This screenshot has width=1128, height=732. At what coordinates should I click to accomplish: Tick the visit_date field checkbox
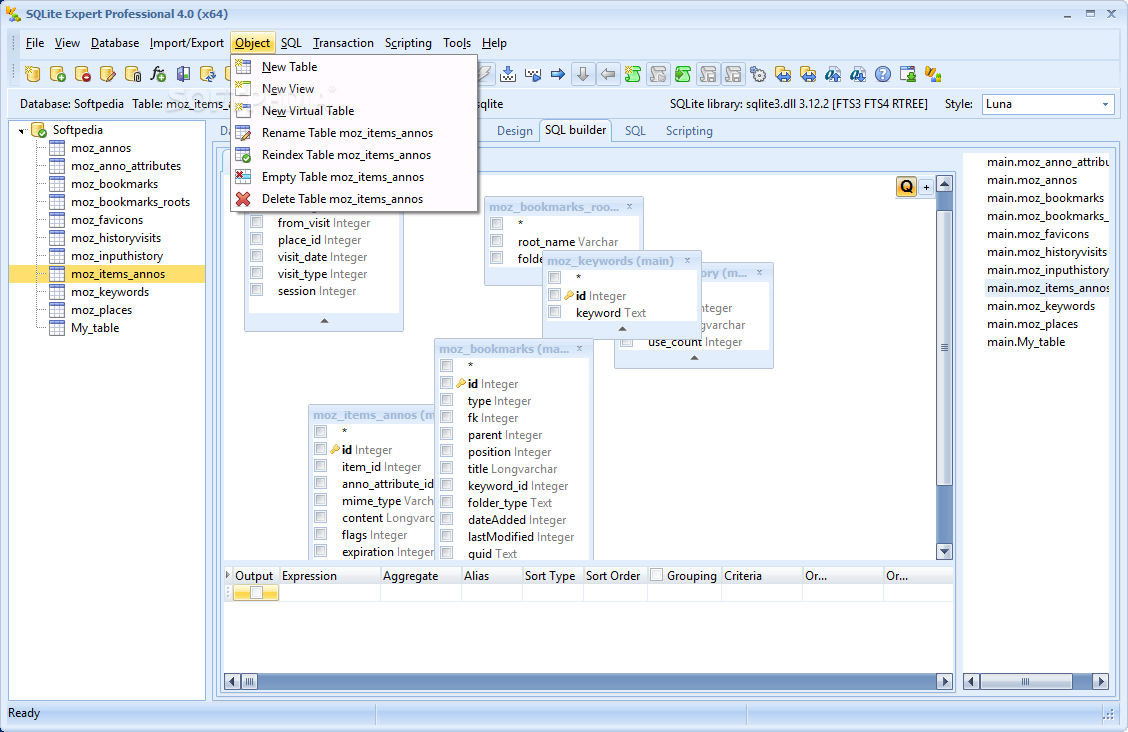(x=256, y=256)
